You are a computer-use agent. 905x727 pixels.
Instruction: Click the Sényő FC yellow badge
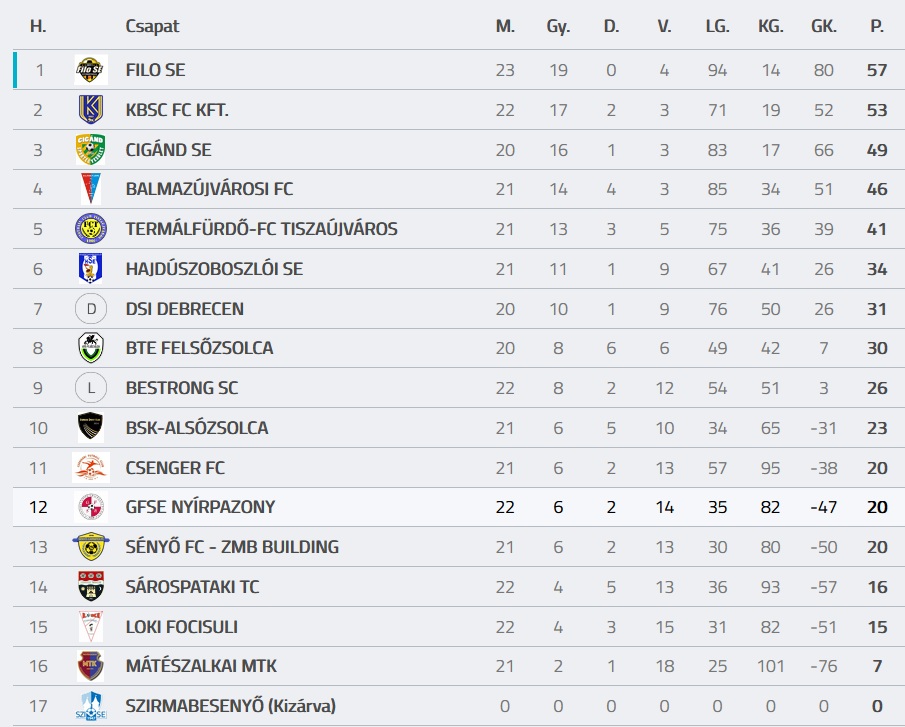point(91,547)
